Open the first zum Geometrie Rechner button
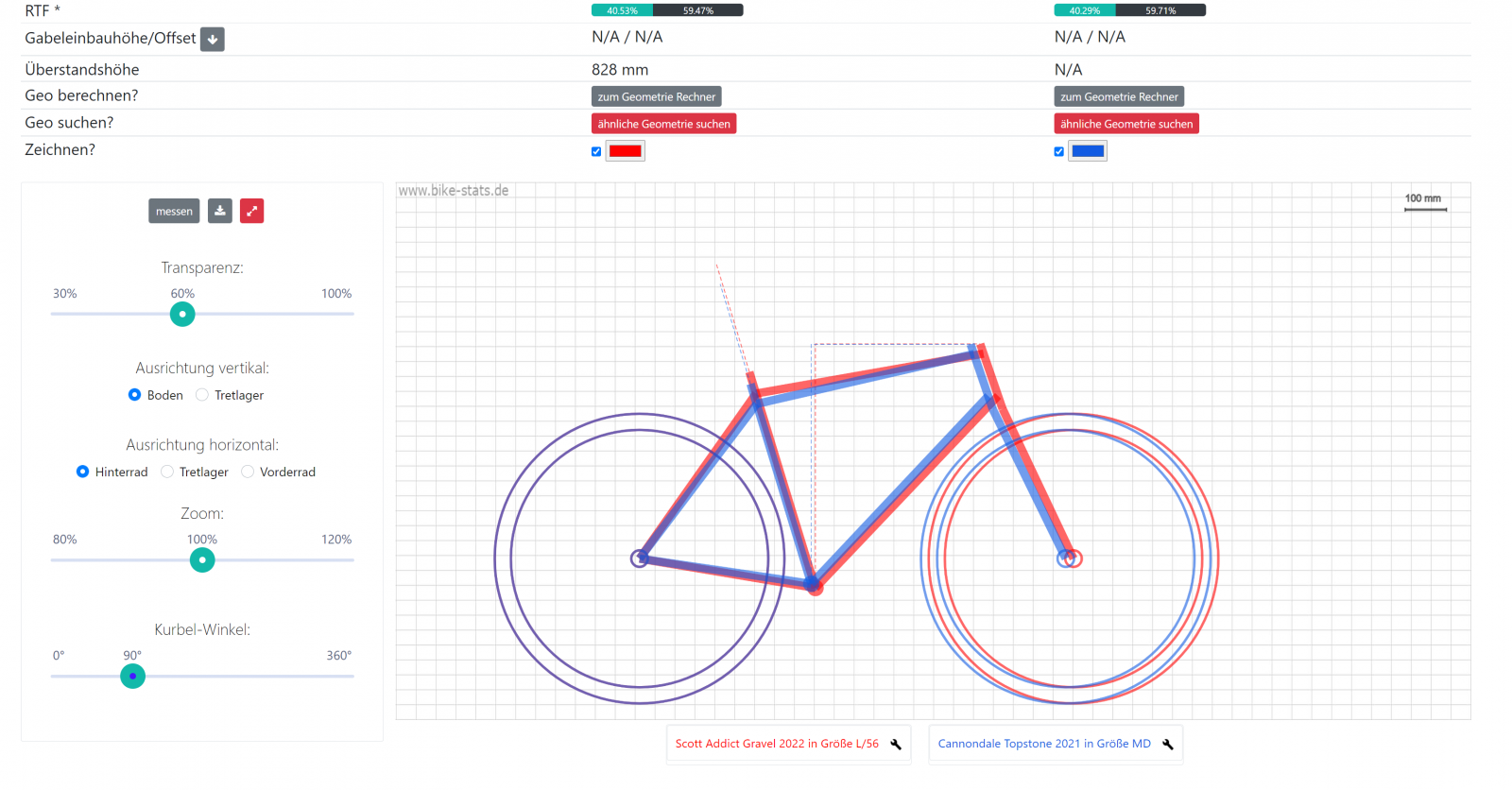The height and width of the screenshot is (790, 1512). pyautogui.click(x=657, y=96)
